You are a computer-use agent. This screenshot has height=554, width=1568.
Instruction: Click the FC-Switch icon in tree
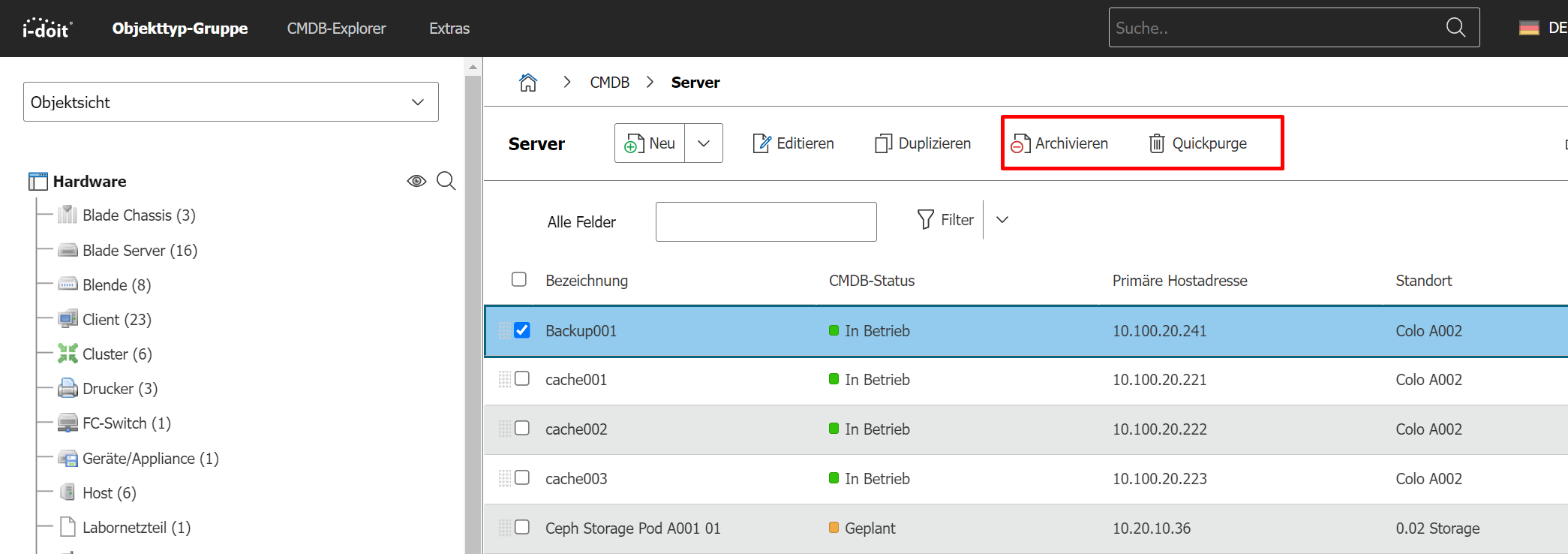click(x=68, y=423)
